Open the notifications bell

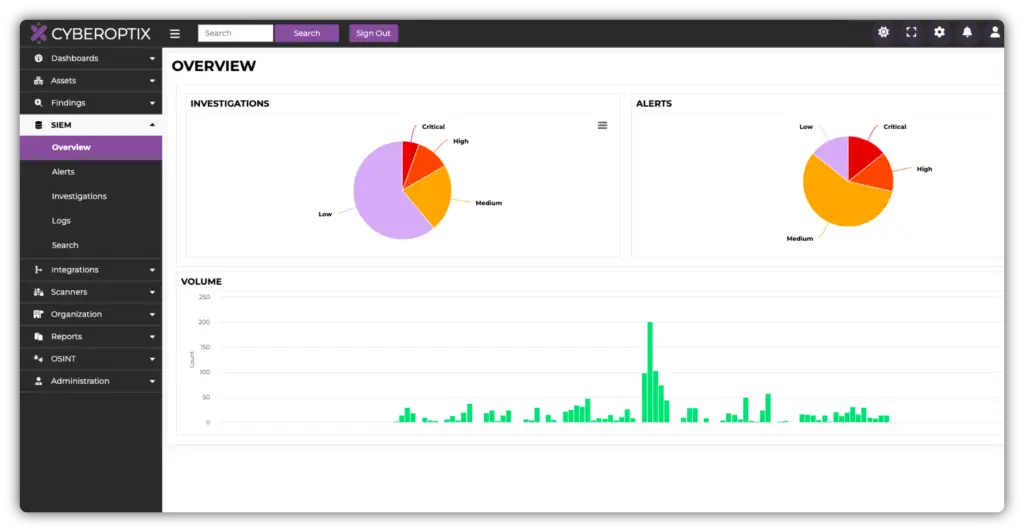click(967, 32)
